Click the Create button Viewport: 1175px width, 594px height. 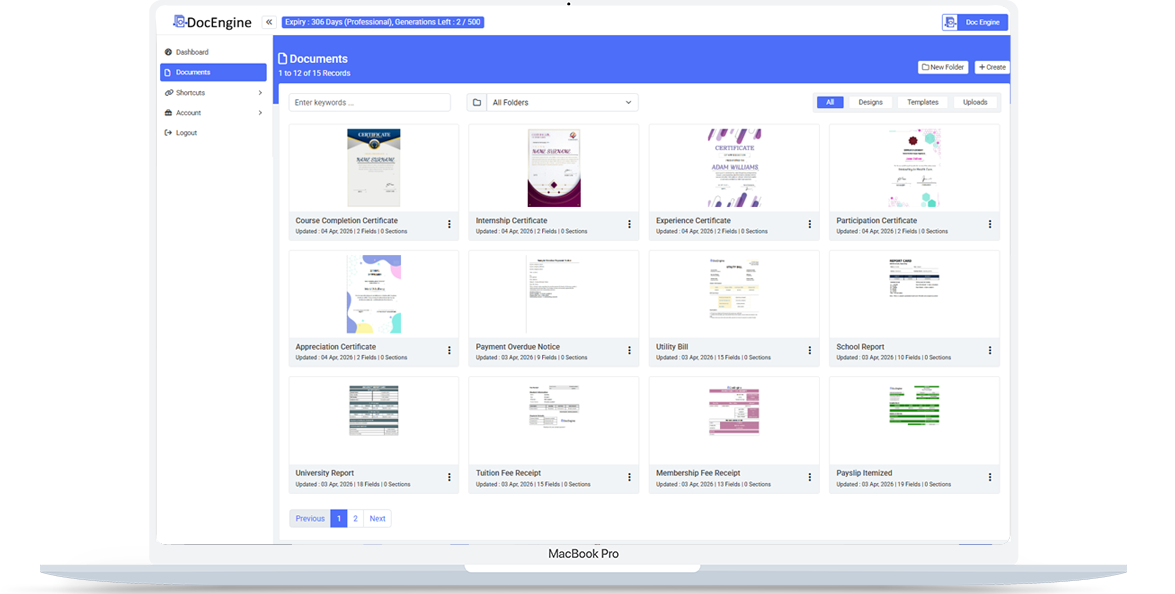point(992,67)
